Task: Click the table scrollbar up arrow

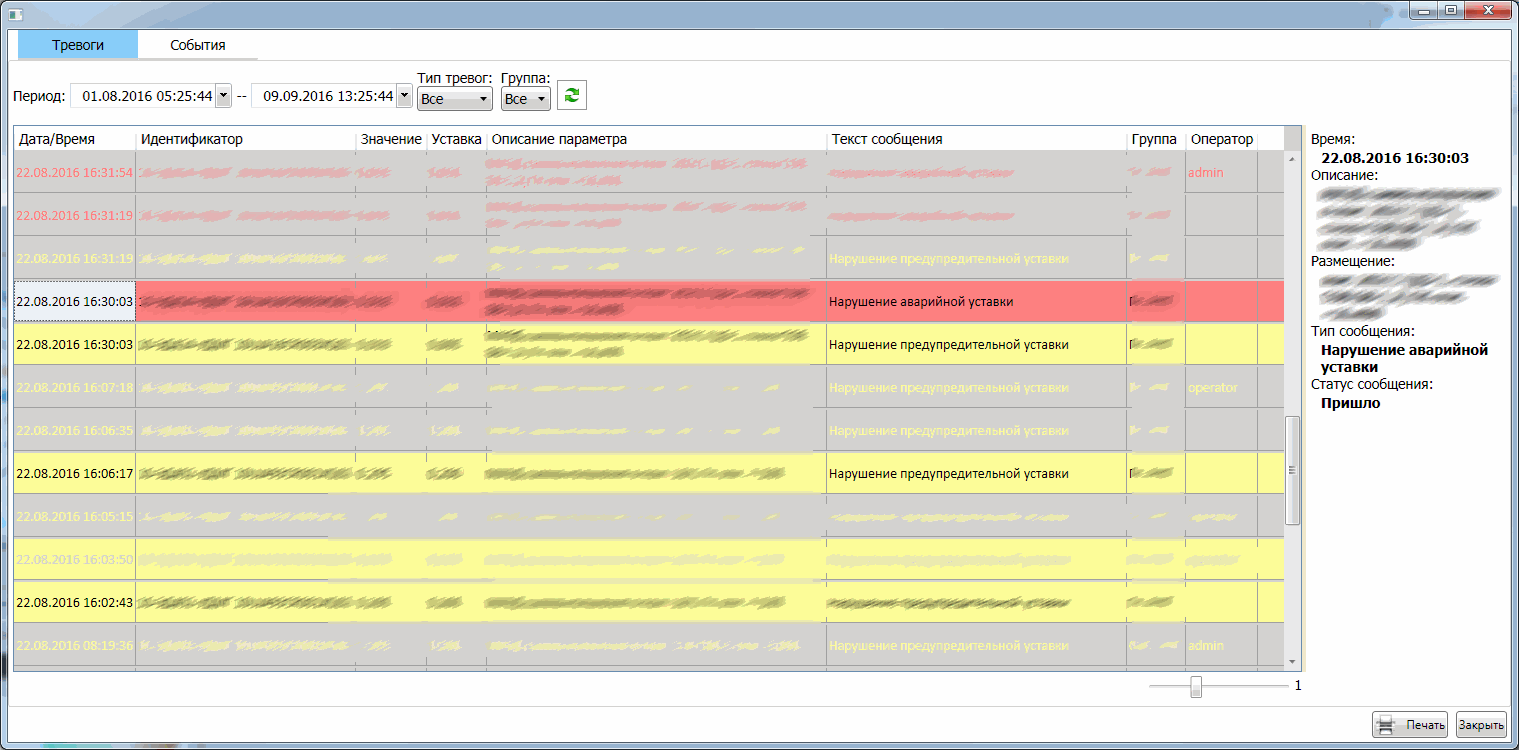Action: (x=1292, y=158)
